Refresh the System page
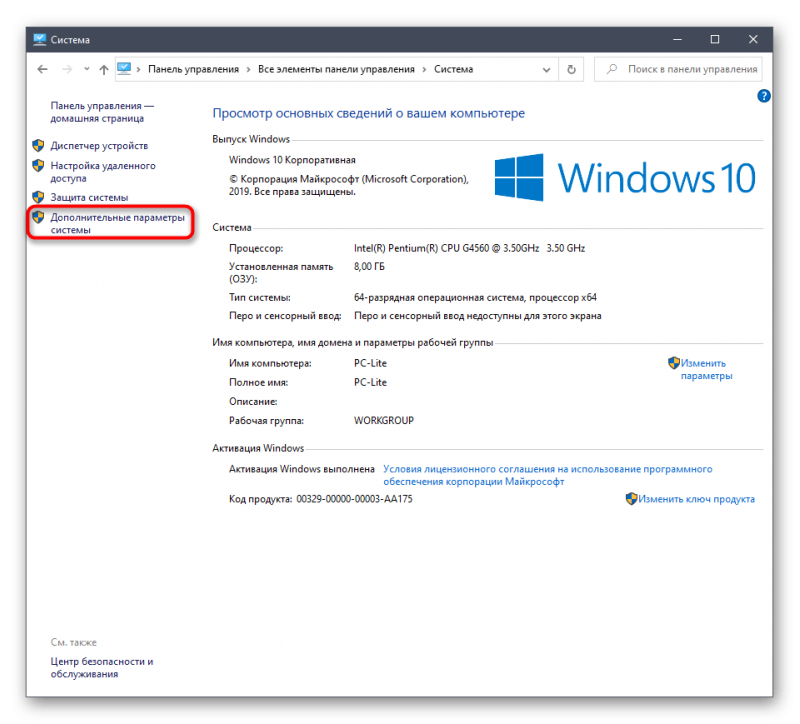 (571, 69)
